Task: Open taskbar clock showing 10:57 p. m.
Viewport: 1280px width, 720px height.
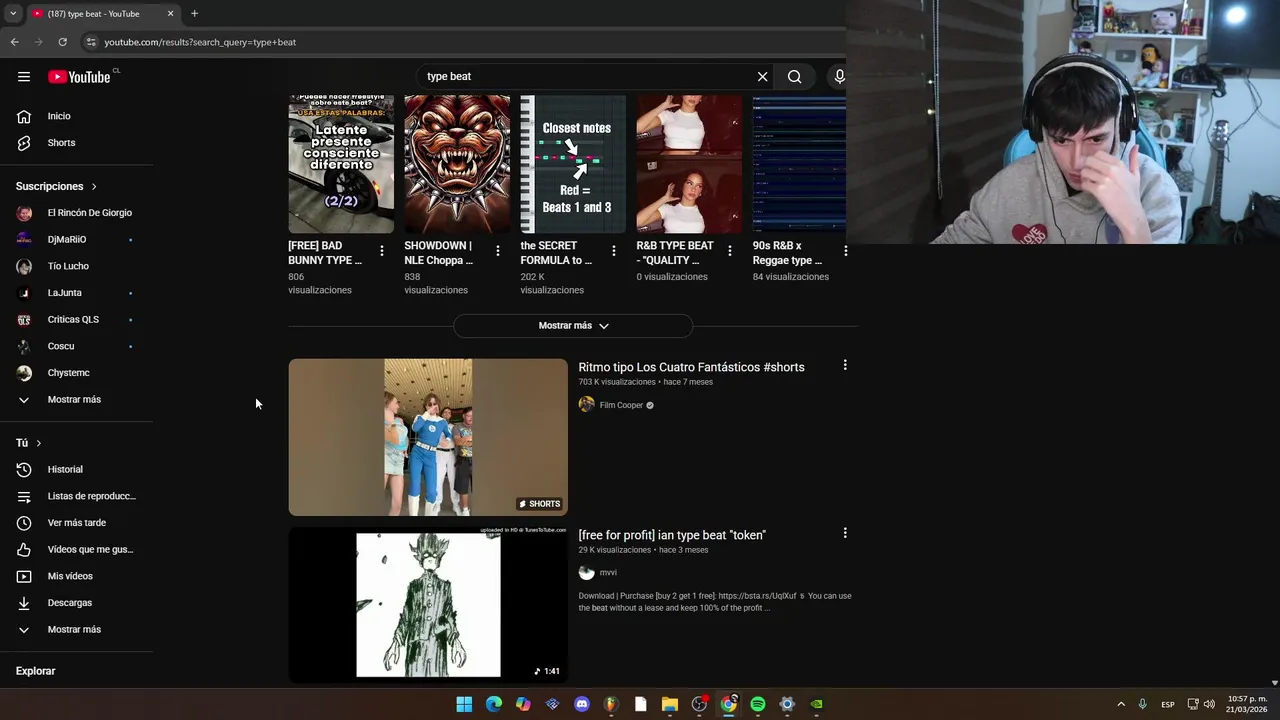Action: point(1247,704)
